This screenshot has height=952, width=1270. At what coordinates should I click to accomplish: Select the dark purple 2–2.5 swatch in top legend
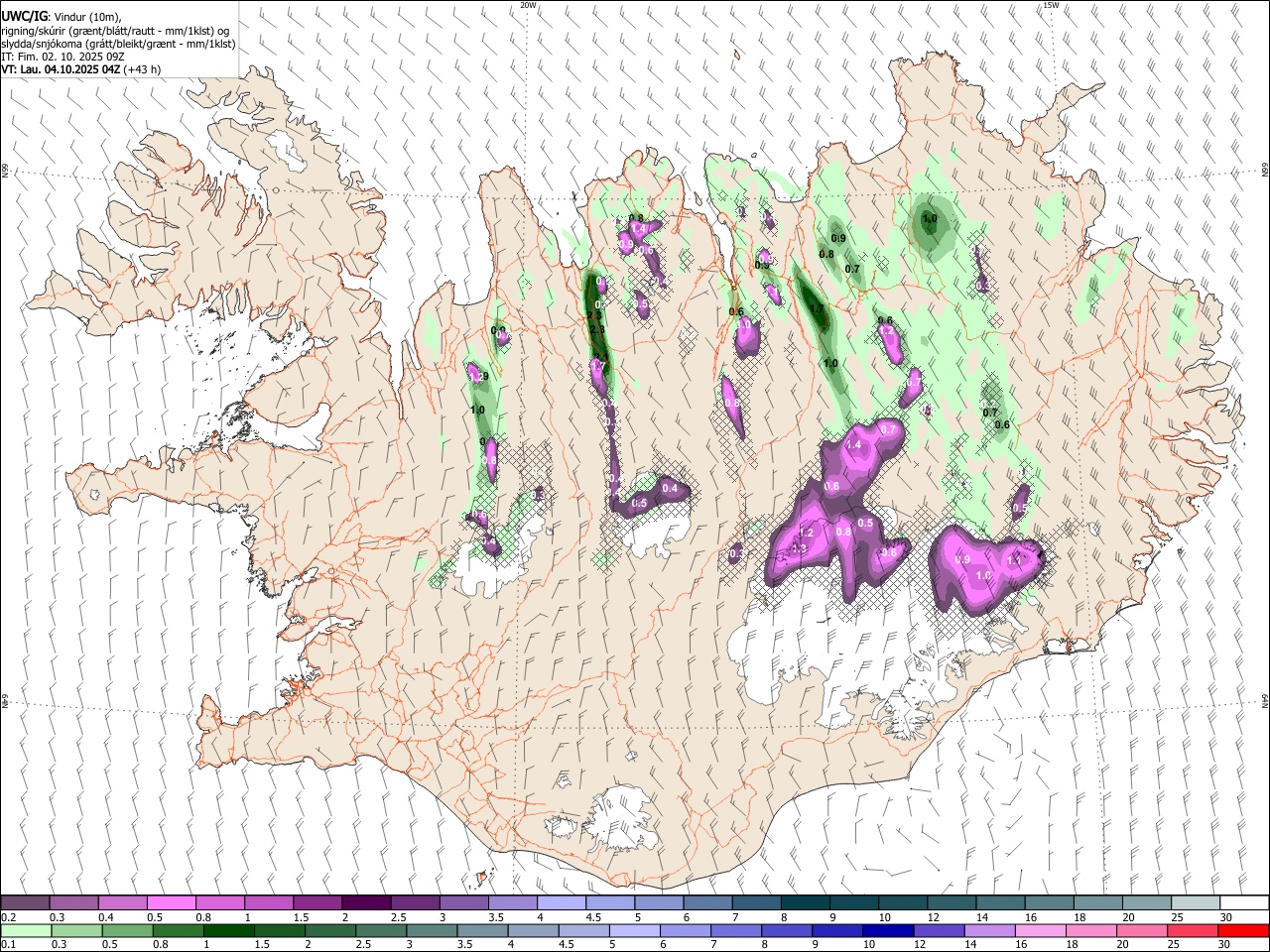point(365,902)
